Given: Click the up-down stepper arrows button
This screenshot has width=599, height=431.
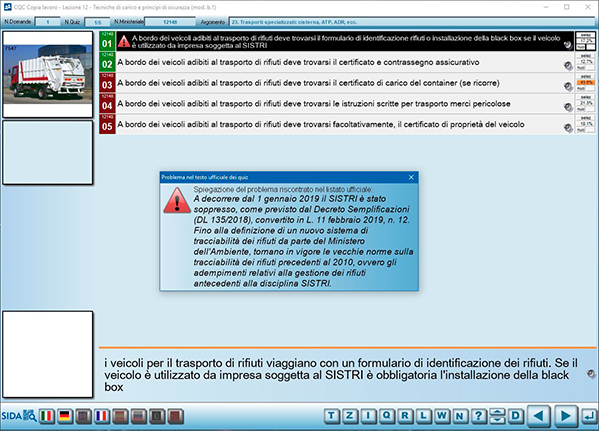Looking at the screenshot, I should coord(497,416).
